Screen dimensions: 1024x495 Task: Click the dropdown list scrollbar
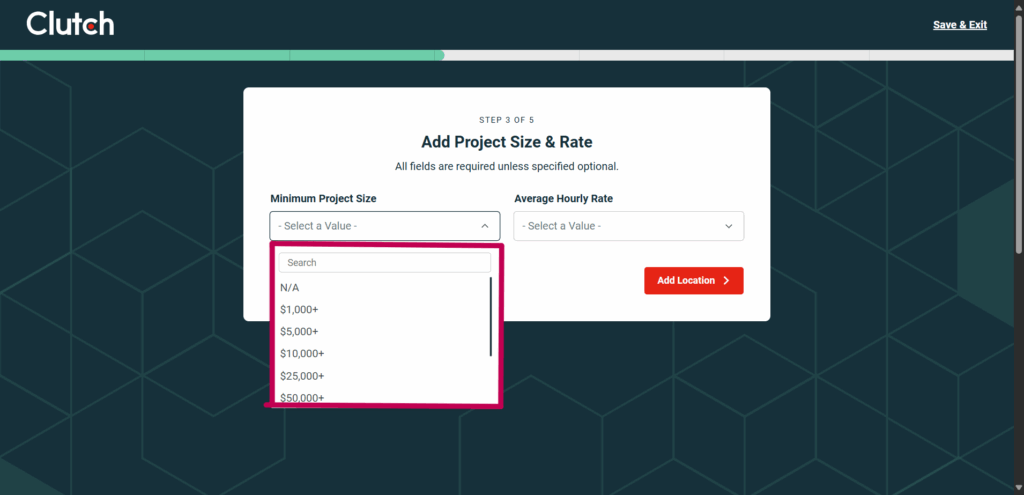coord(490,317)
